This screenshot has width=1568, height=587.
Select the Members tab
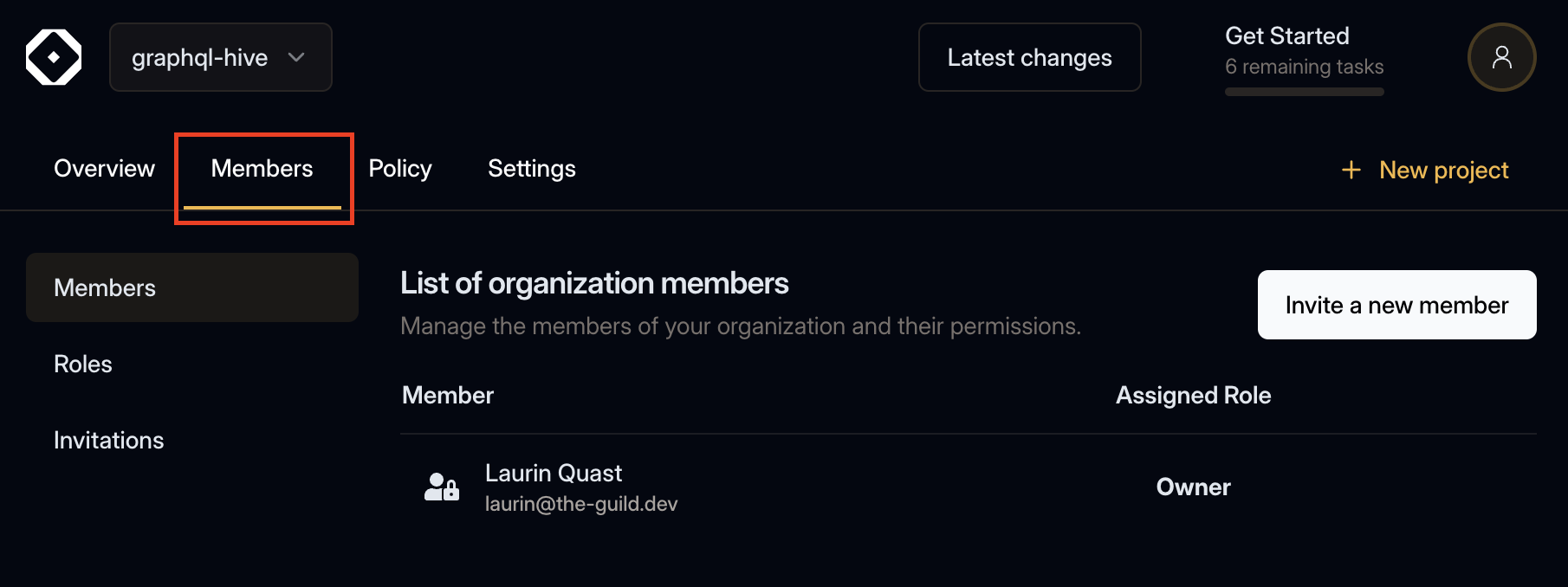click(262, 168)
